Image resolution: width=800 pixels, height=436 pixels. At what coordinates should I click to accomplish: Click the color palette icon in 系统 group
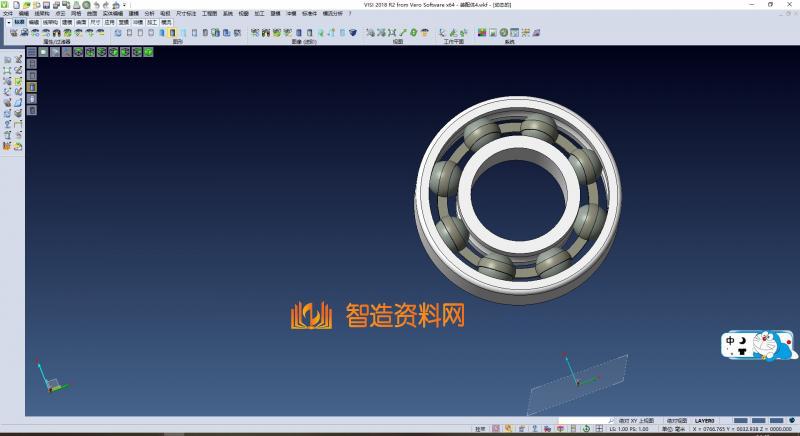(482, 33)
